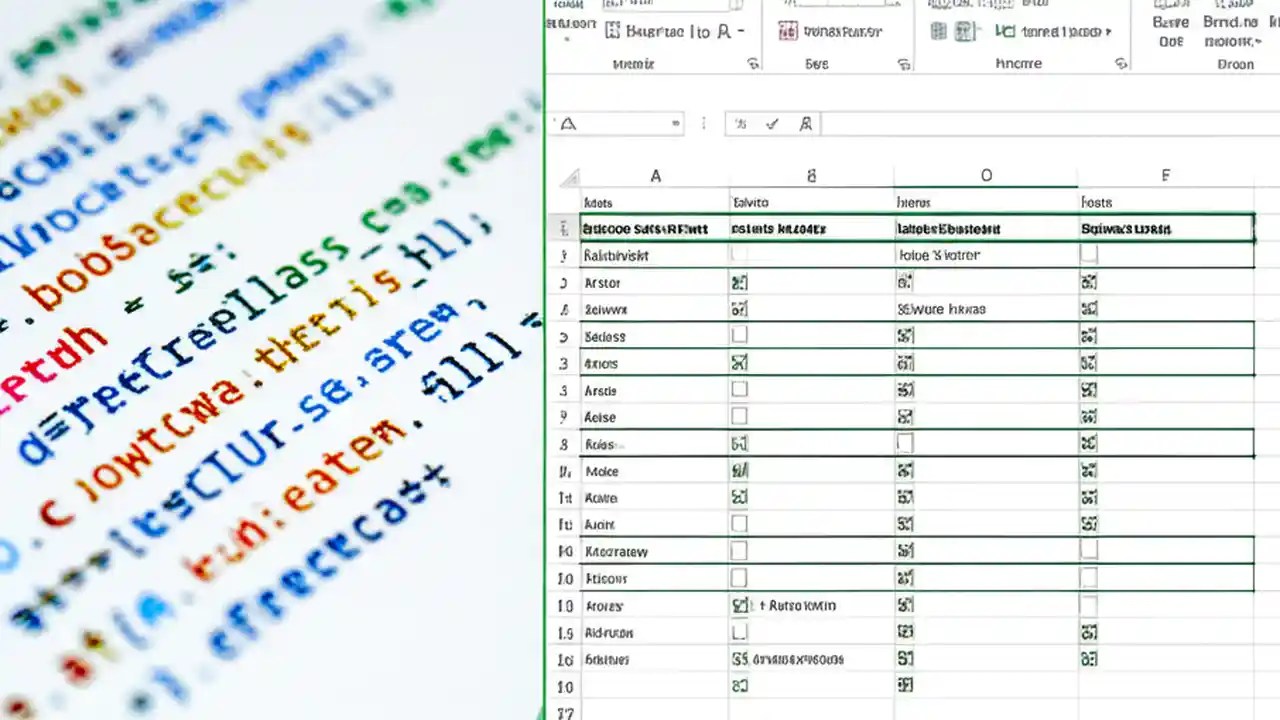Click the Enter checkmark icon in the formula bar
Viewport: 1280px width, 720px height.
[773, 124]
